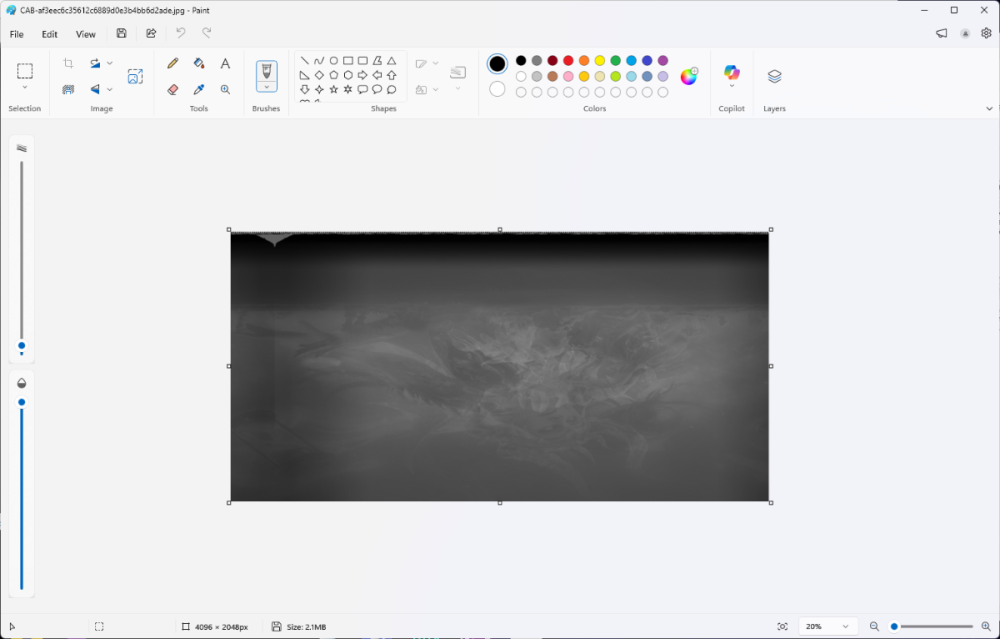Select the Pencil tool
The image size is (1000, 639).
173,63
